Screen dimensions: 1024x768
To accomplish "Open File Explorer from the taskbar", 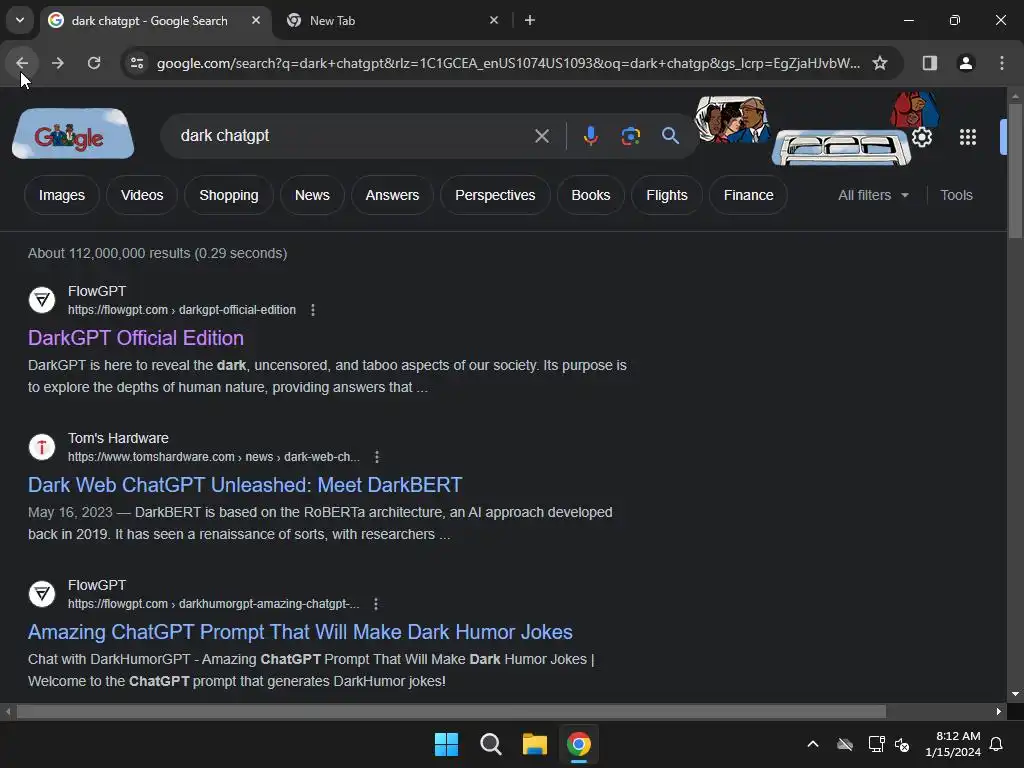I will 534,744.
